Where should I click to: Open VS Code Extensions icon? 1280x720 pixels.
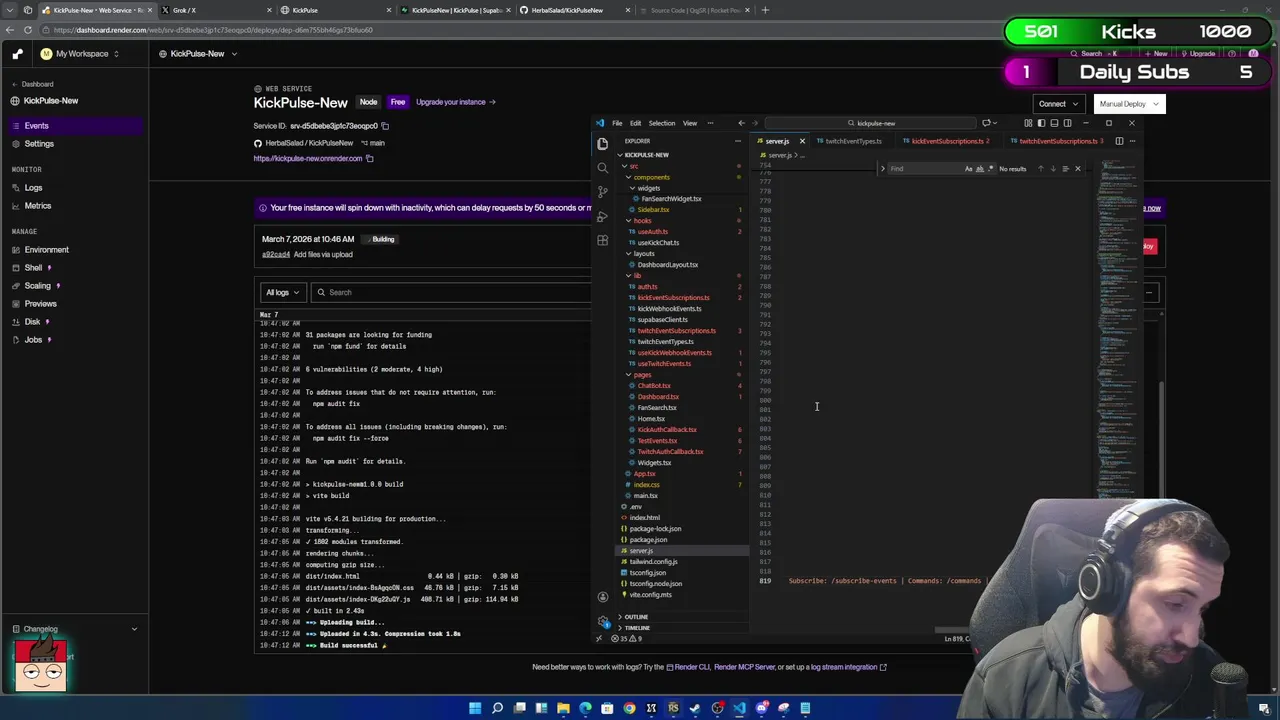tap(602, 240)
